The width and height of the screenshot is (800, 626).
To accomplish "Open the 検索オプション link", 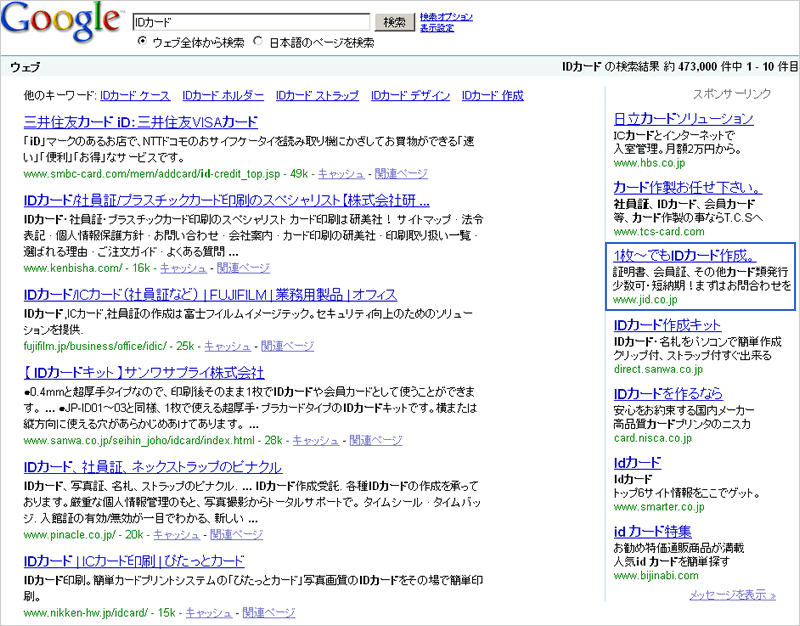I will (446, 17).
